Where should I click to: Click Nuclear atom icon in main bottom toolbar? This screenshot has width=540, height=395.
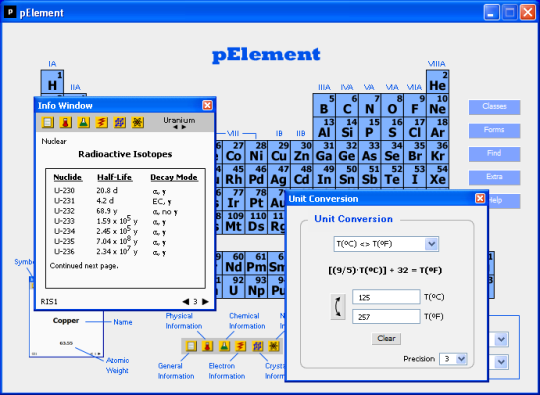click(x=274, y=346)
